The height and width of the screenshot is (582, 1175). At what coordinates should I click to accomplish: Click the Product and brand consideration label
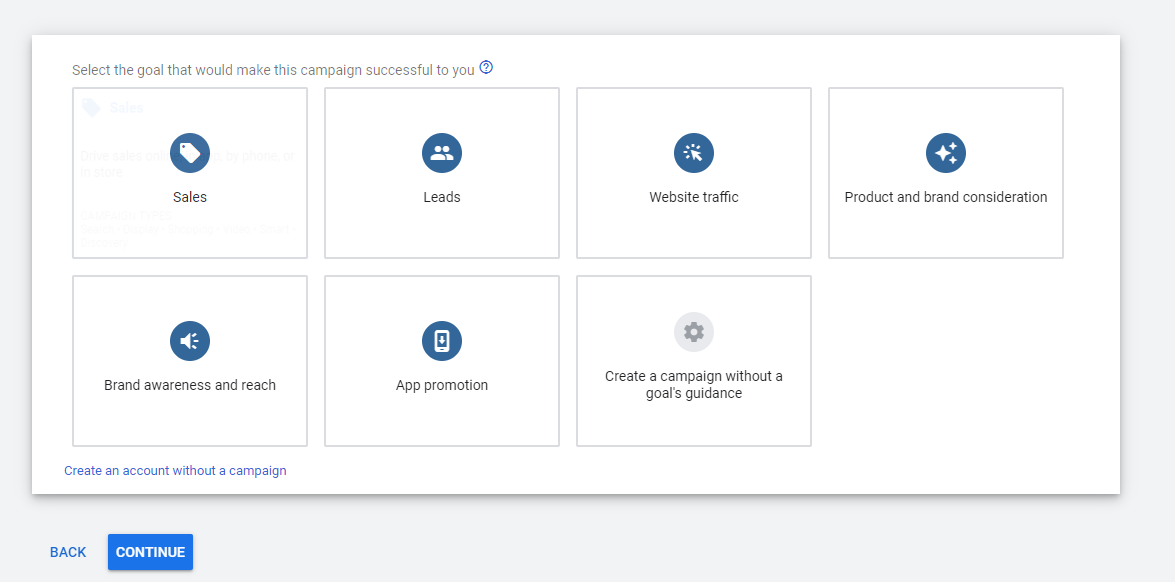tap(946, 197)
